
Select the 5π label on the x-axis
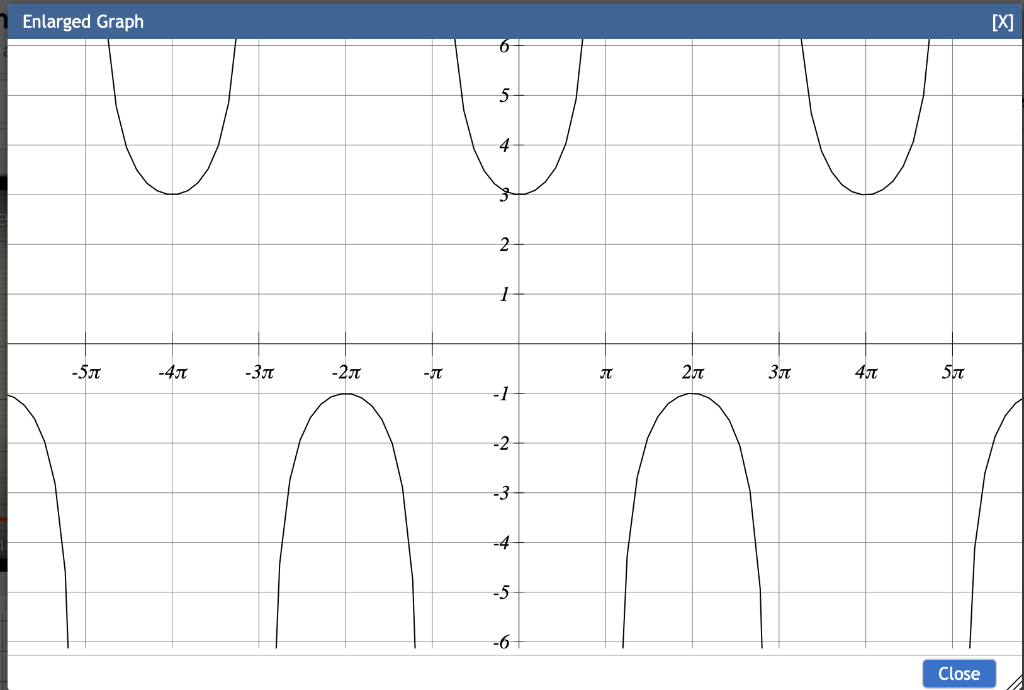click(954, 373)
